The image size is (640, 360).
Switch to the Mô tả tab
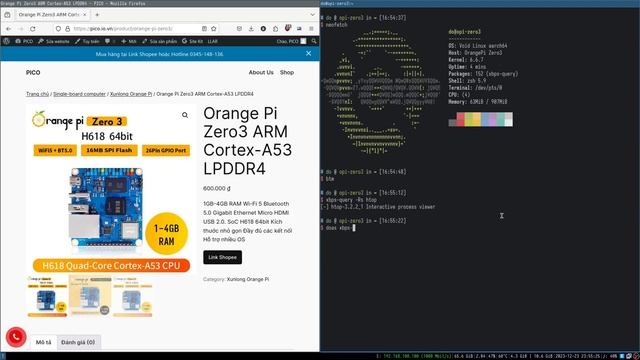(43, 342)
